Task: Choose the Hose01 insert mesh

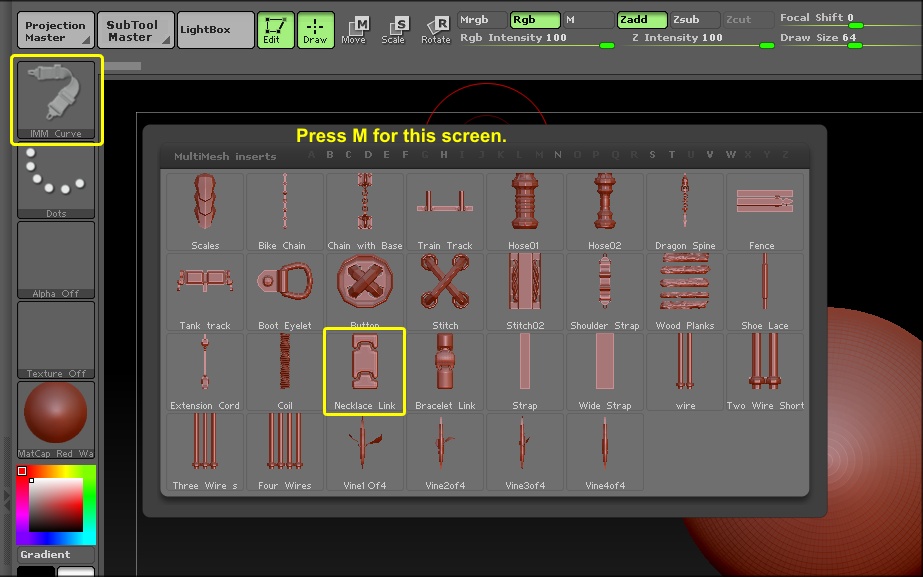Action: pyautogui.click(x=525, y=212)
